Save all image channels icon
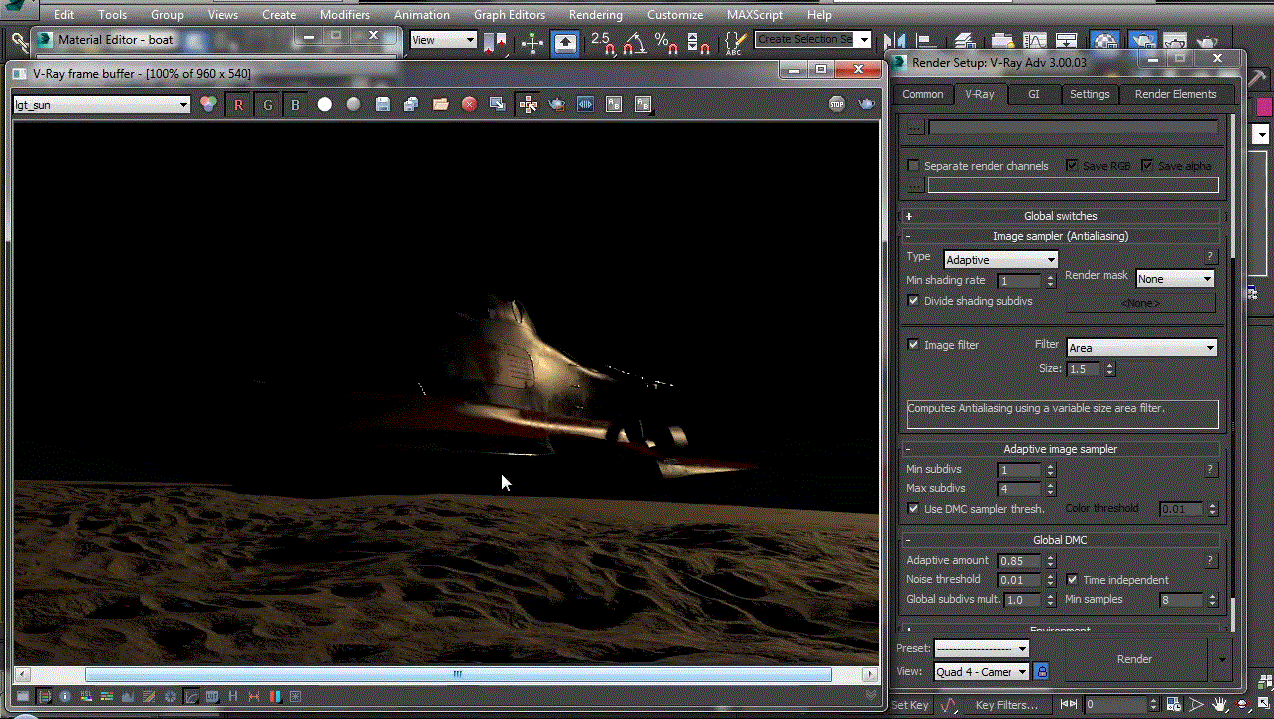 411,104
